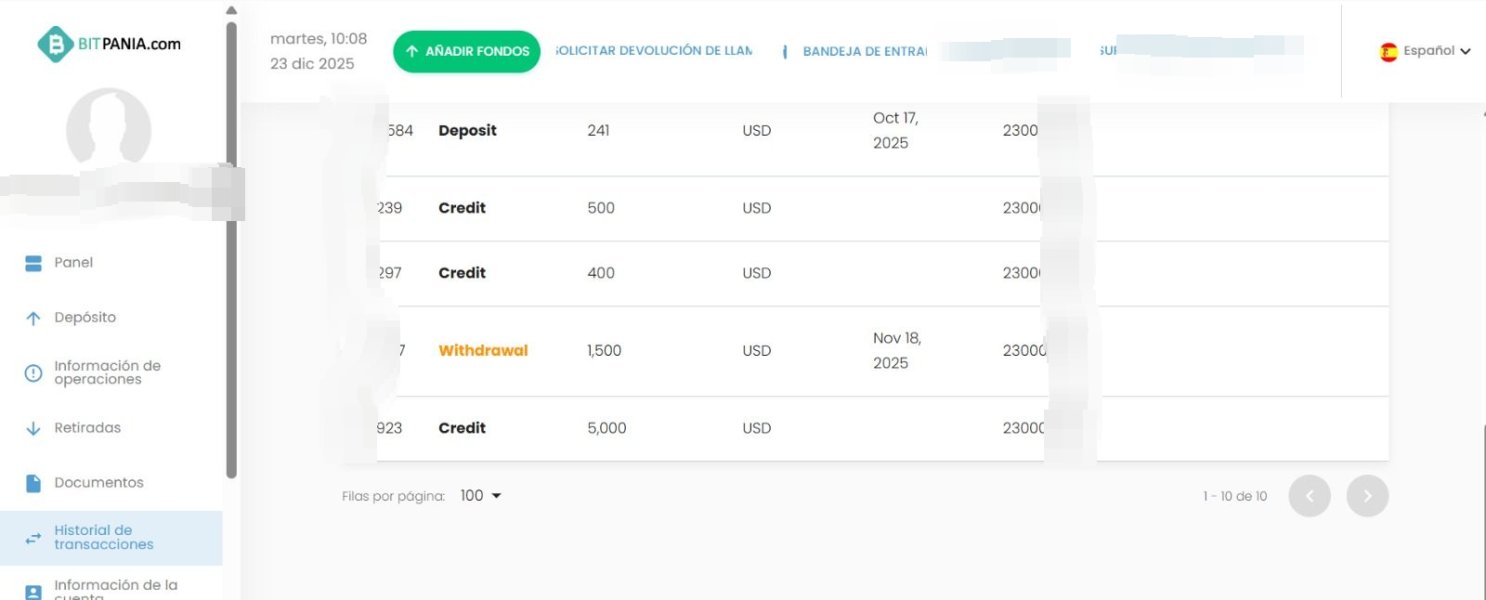Screen dimensions: 1486x600
Task: Click the sidebar vertical scrollbar
Action: tap(232, 250)
